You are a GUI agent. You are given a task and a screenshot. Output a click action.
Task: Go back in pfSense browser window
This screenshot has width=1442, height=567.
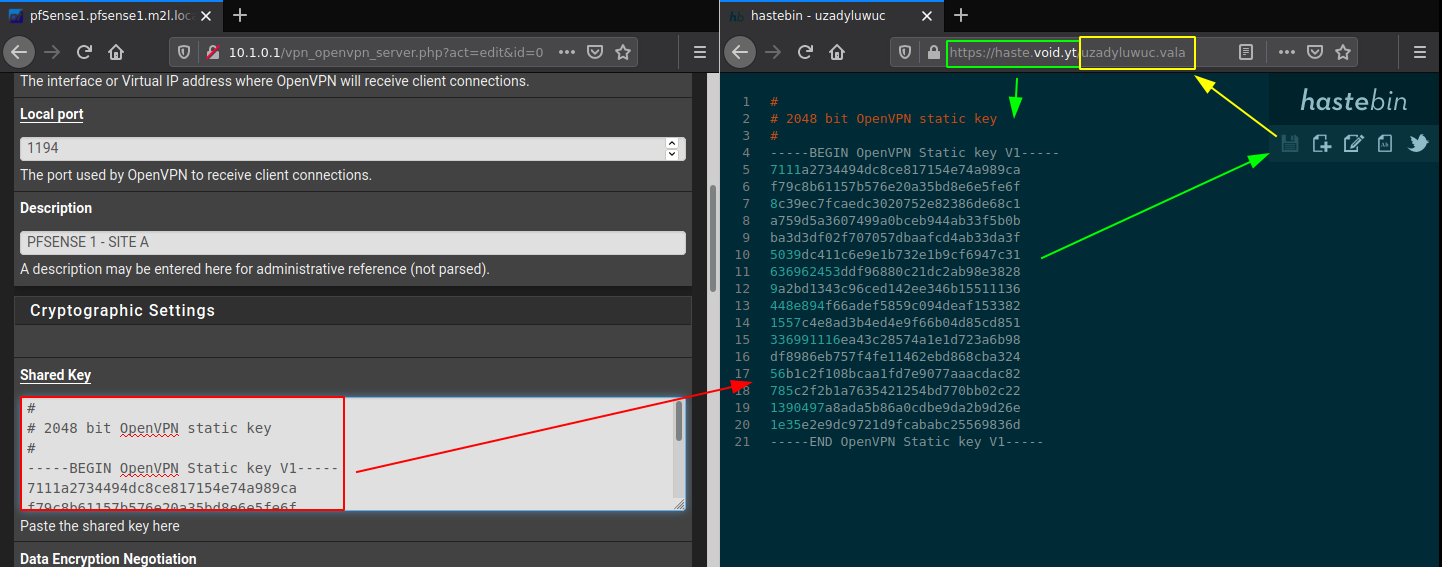(20, 53)
